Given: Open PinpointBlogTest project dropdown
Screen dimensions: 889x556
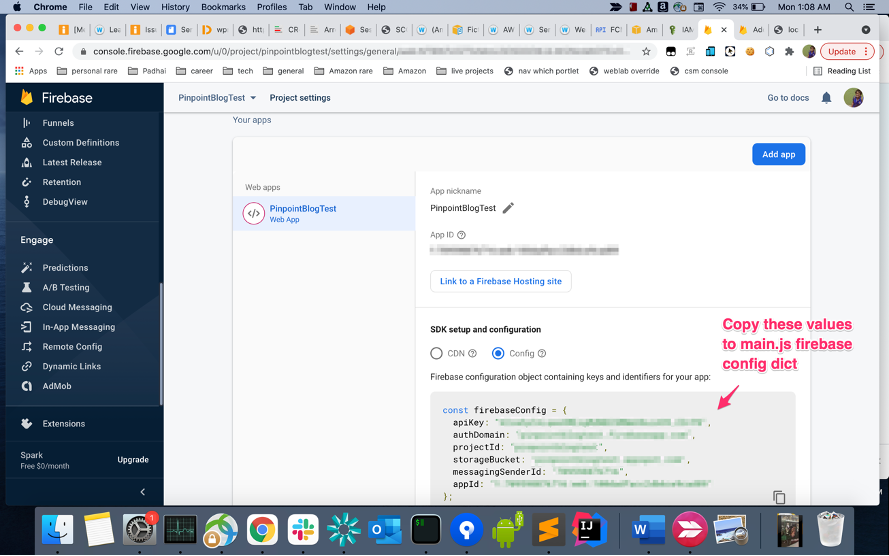Looking at the screenshot, I should coord(217,98).
